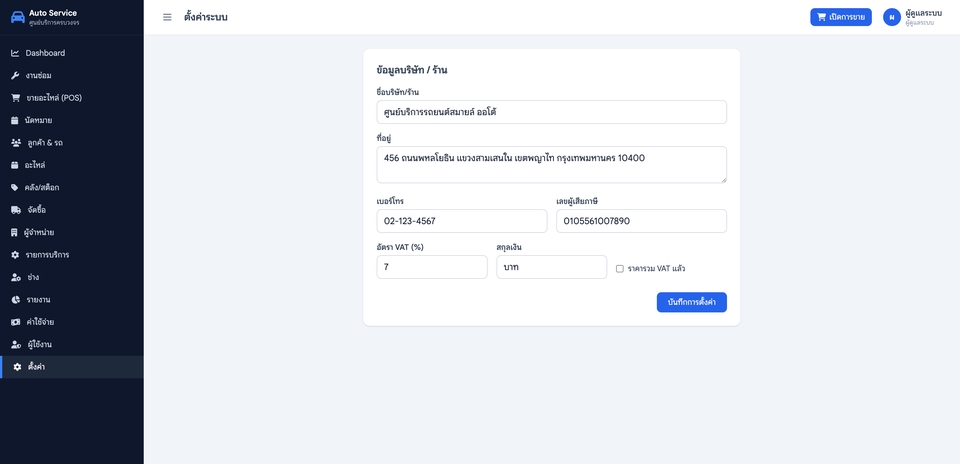Screen dimensions: 960x464
Task: Focus the เบอร์โทร field
Action: pyautogui.click(x=462, y=221)
